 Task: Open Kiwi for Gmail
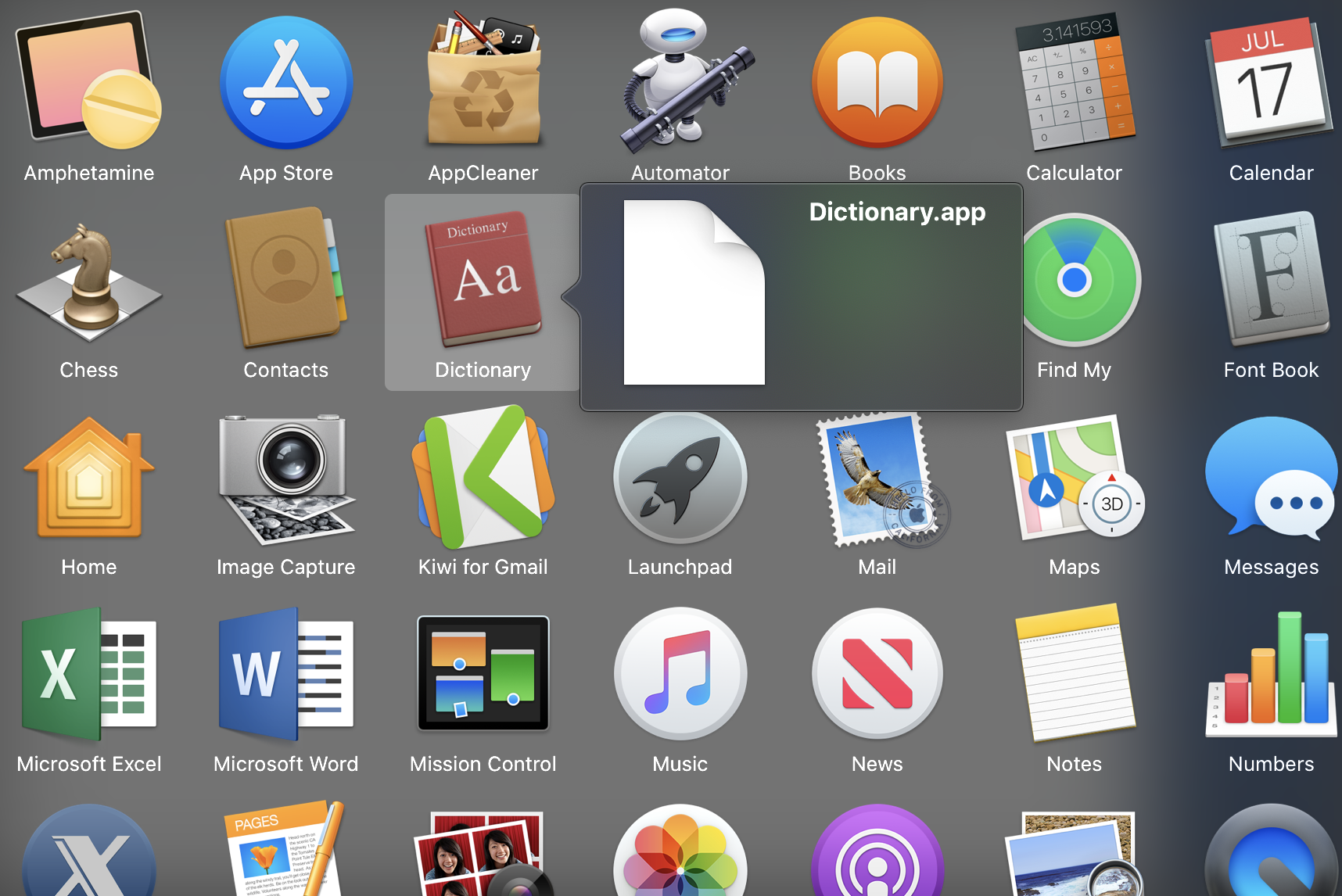click(483, 476)
